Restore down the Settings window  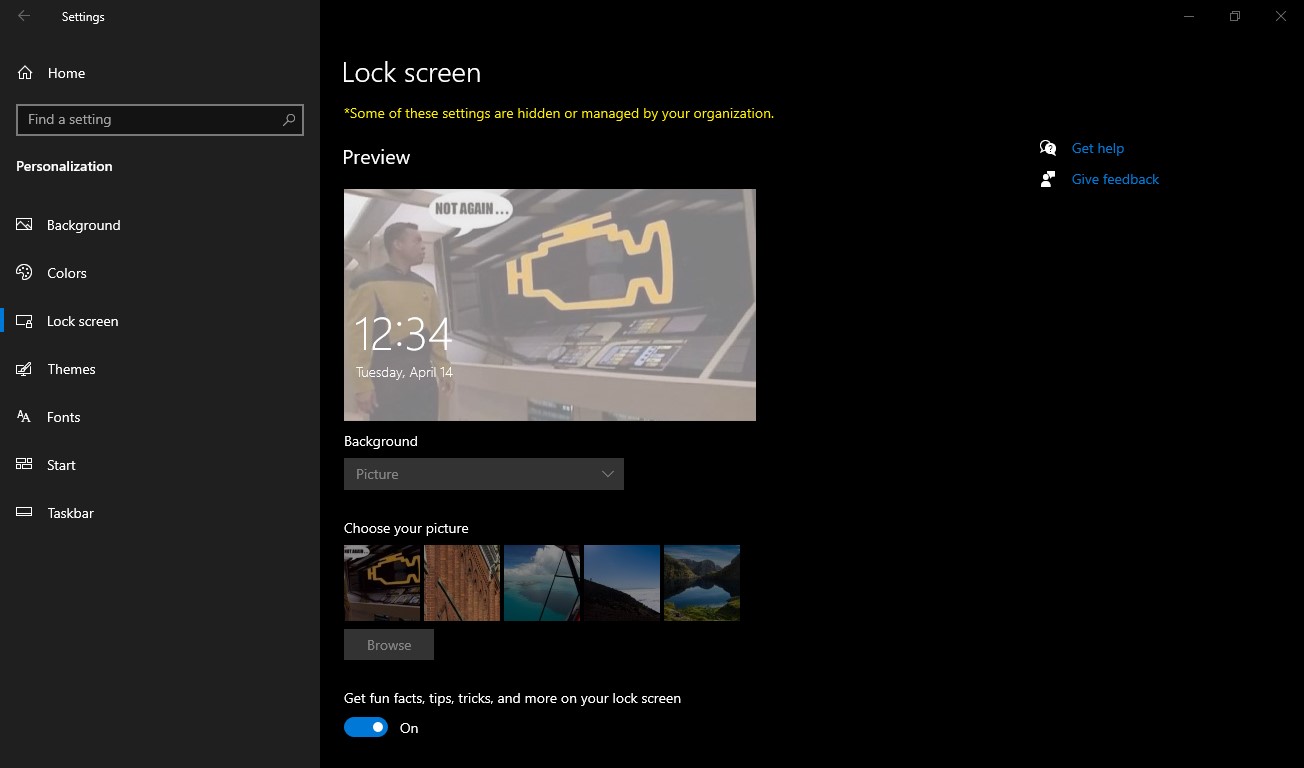[1235, 16]
